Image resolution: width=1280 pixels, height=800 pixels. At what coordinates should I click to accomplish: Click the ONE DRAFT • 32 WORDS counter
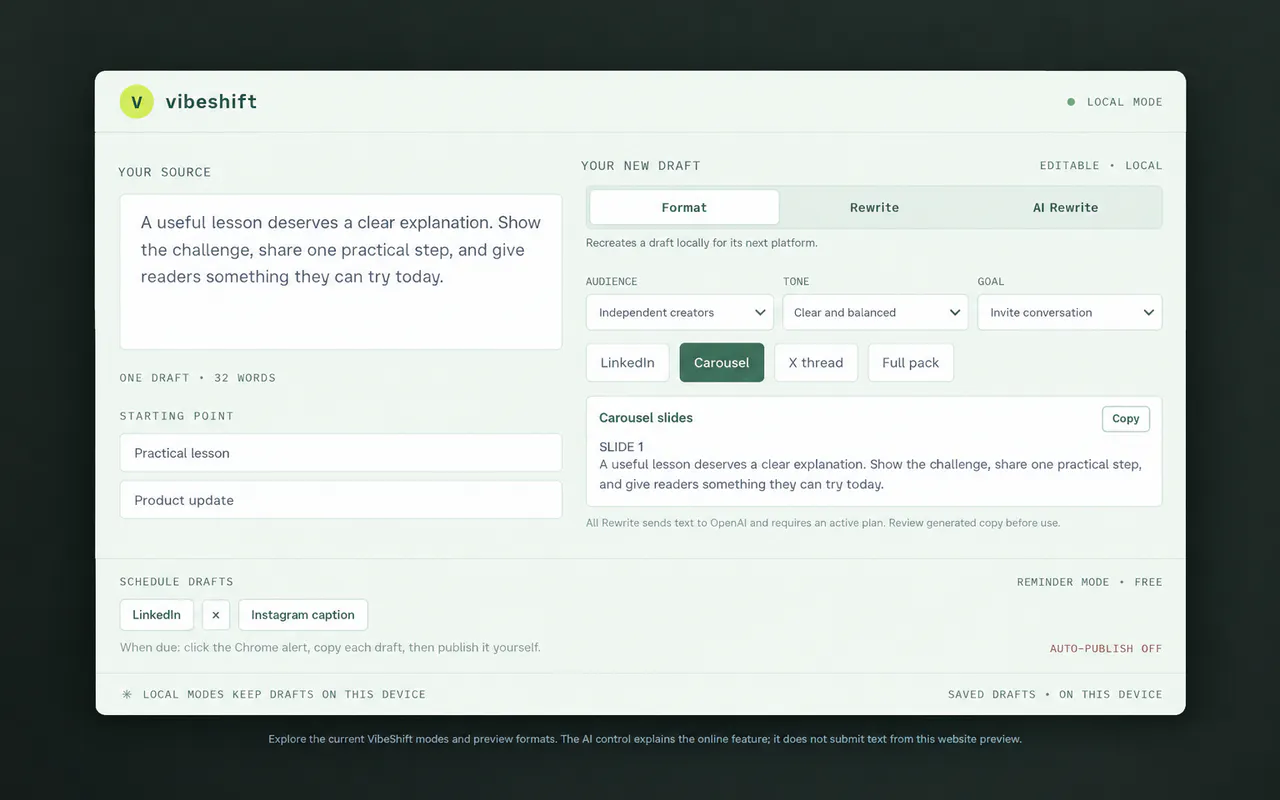point(198,378)
